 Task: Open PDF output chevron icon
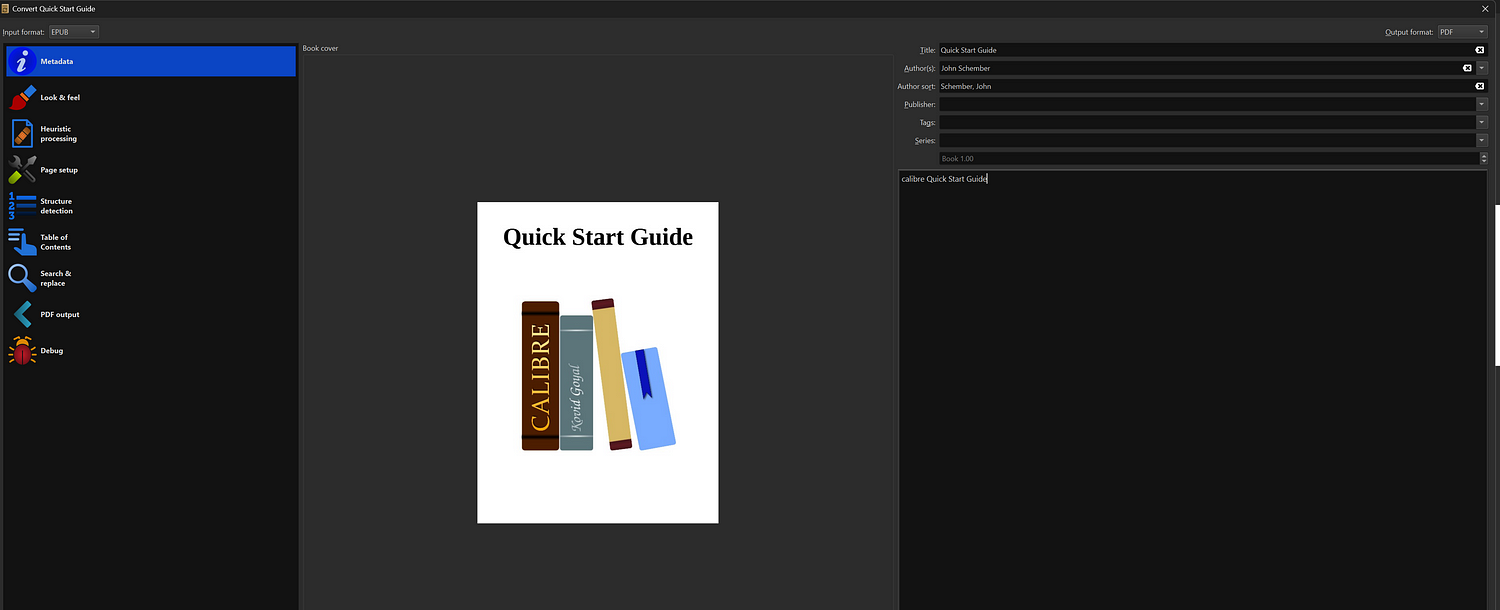point(22,314)
